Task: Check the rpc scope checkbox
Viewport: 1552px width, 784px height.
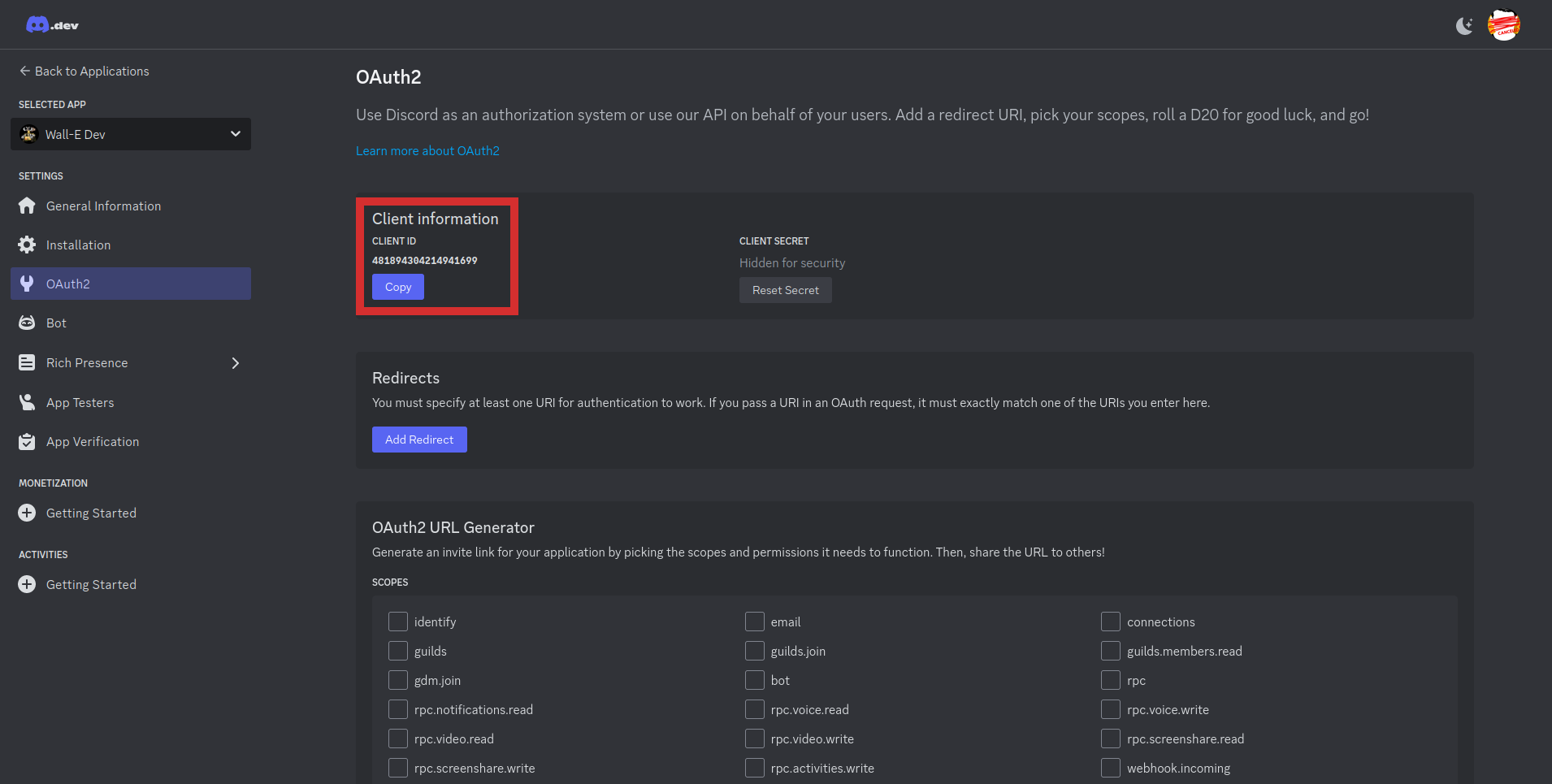Action: coord(1111,680)
